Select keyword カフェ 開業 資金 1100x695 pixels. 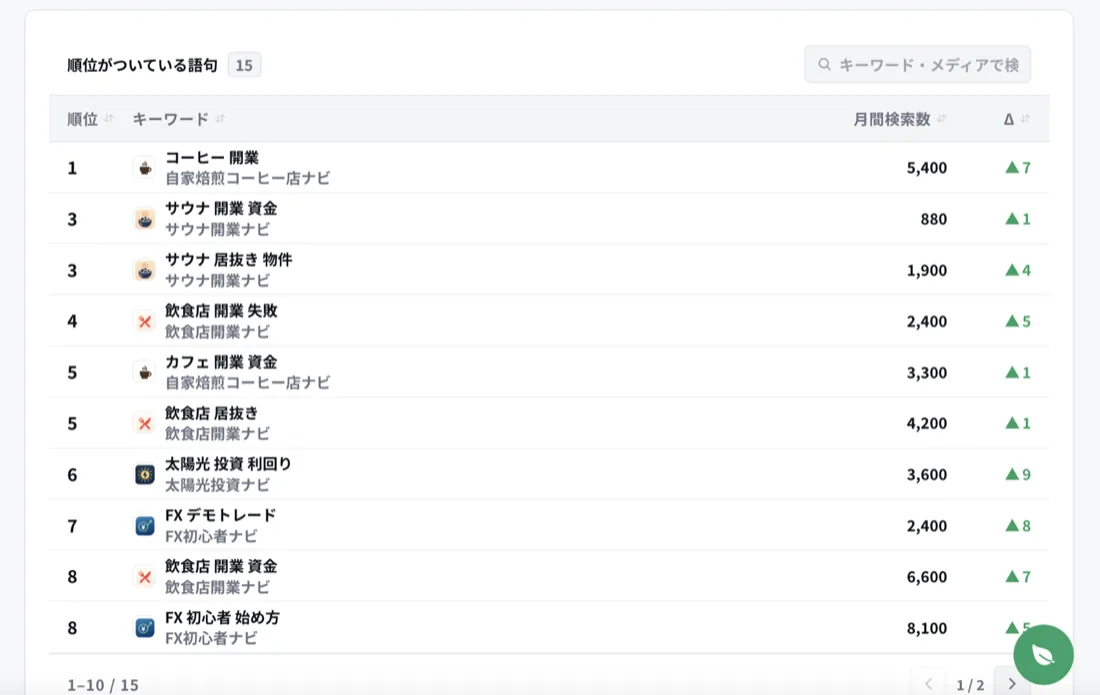point(221,363)
